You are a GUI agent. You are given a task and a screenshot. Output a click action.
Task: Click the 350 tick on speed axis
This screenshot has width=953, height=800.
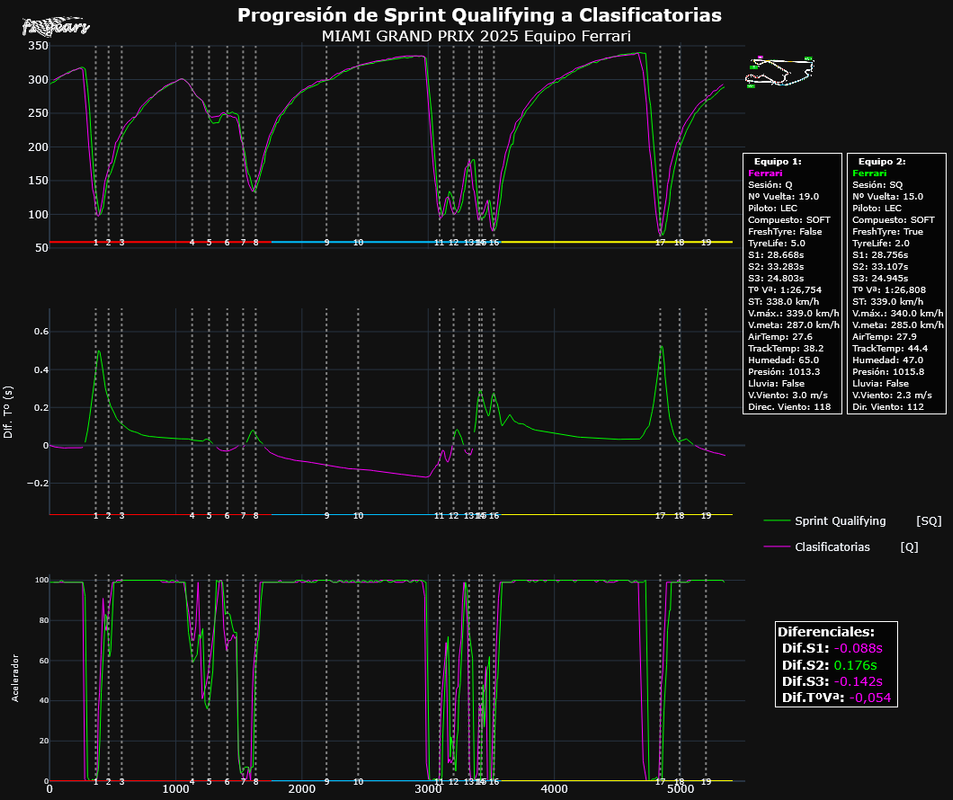tap(38, 46)
